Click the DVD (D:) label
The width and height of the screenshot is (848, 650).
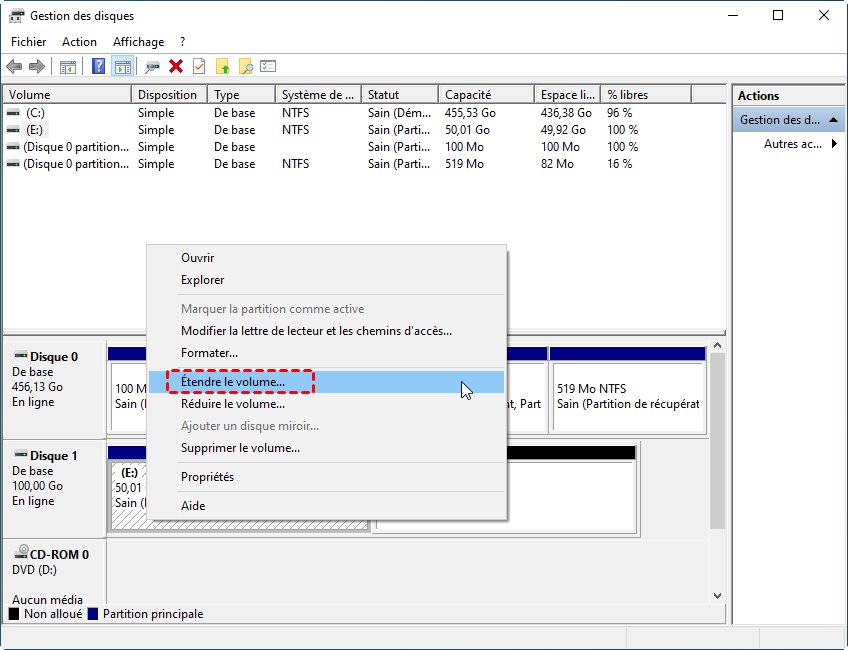[34, 569]
